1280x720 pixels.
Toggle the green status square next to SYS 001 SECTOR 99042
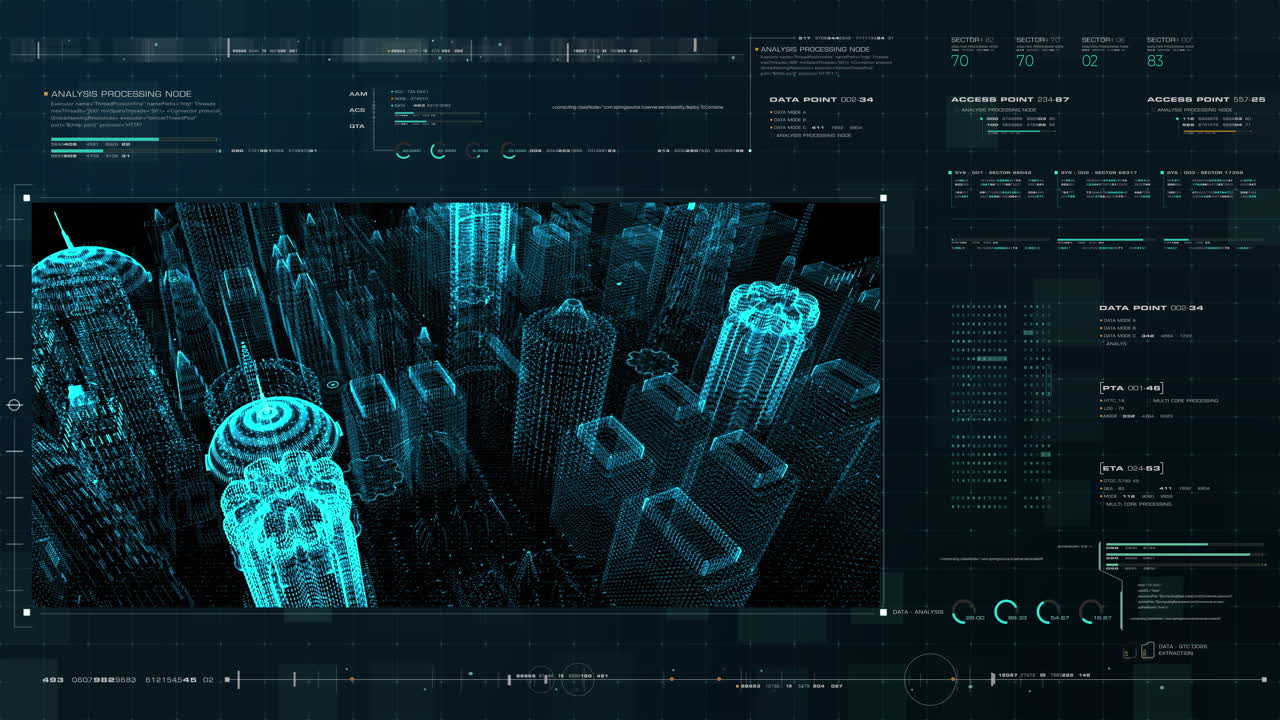point(950,172)
